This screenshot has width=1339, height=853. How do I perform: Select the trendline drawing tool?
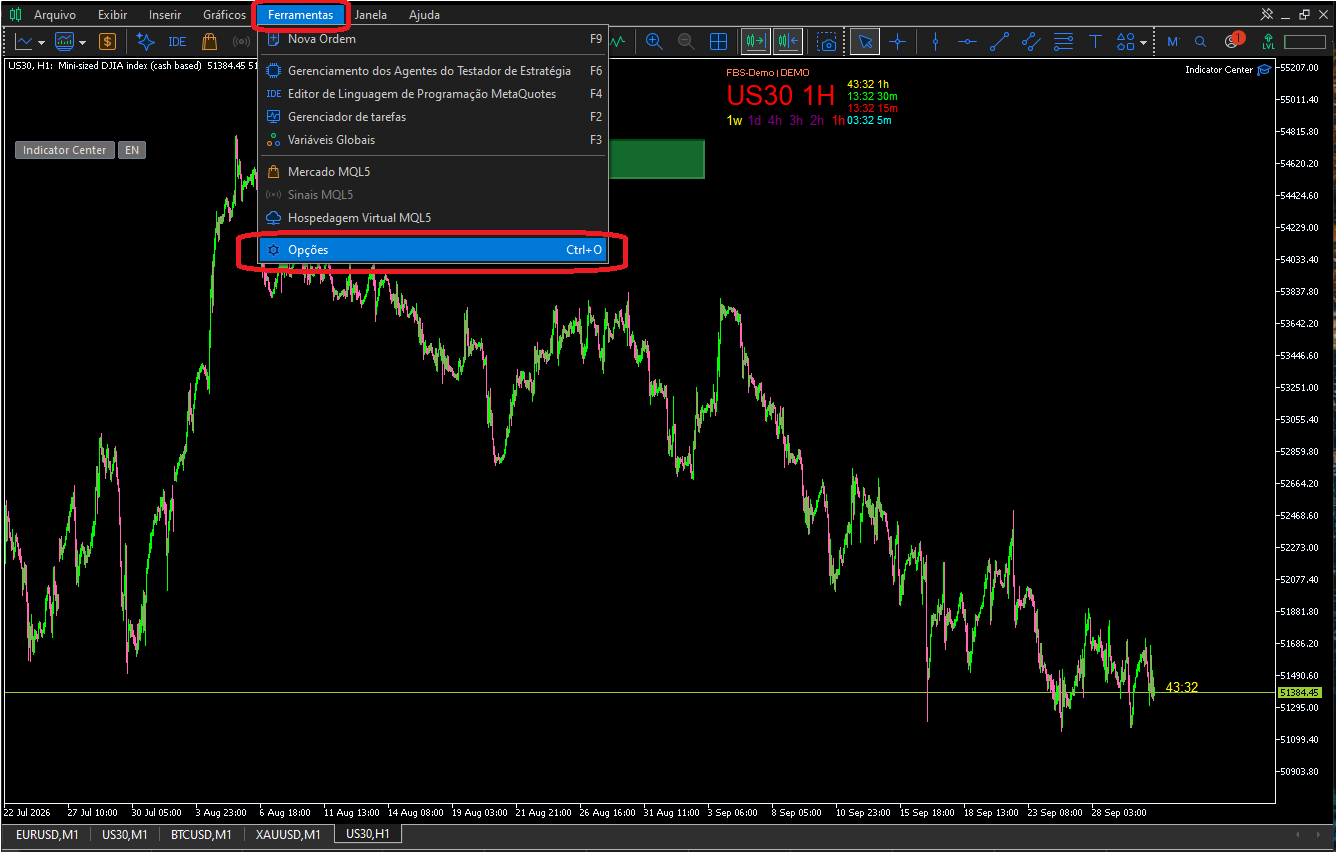pos(999,42)
